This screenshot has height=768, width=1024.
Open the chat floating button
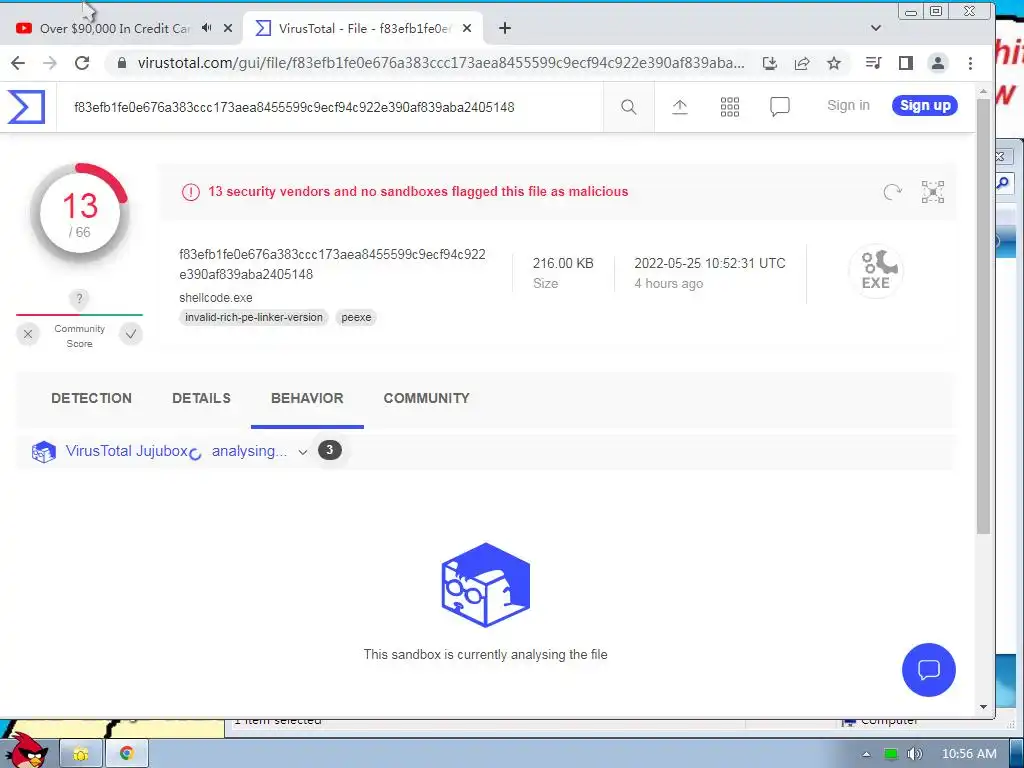[x=929, y=669]
